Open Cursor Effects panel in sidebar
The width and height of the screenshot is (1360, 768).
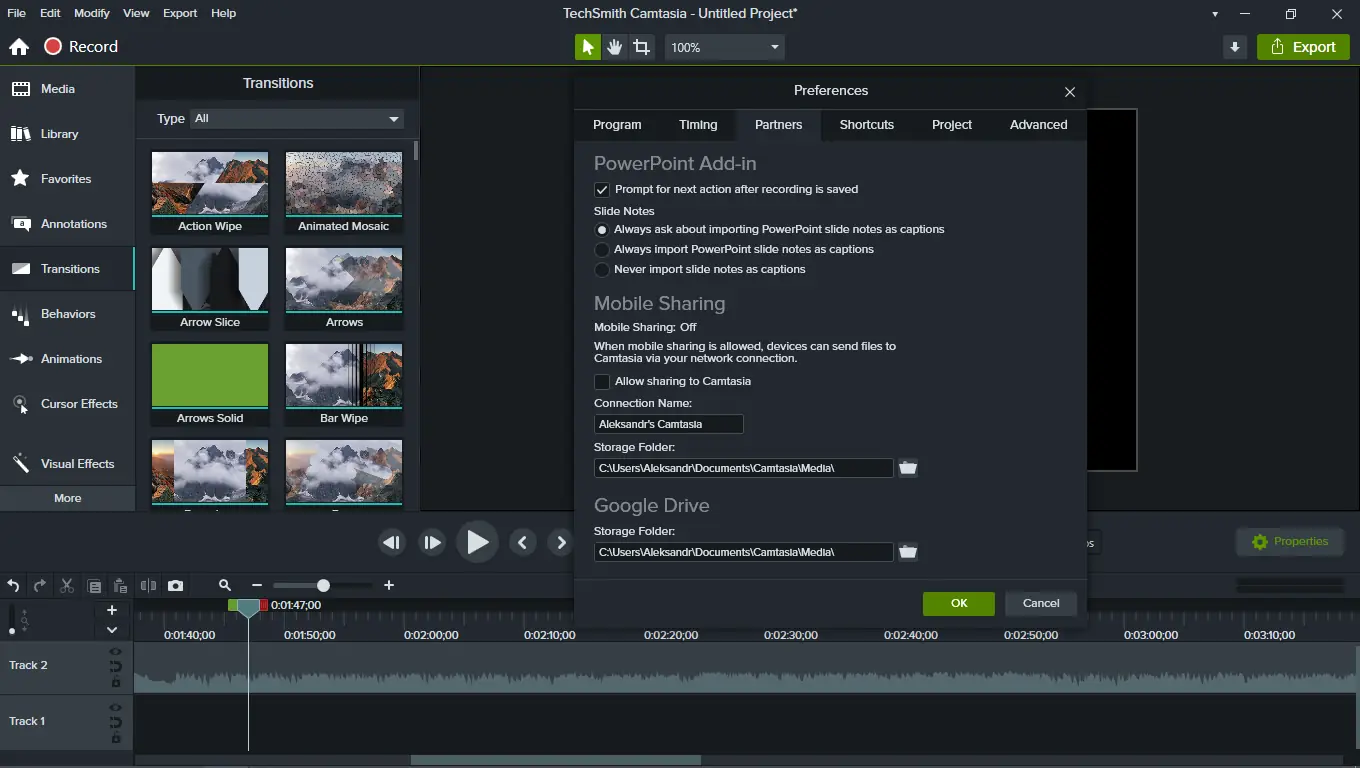coord(67,404)
